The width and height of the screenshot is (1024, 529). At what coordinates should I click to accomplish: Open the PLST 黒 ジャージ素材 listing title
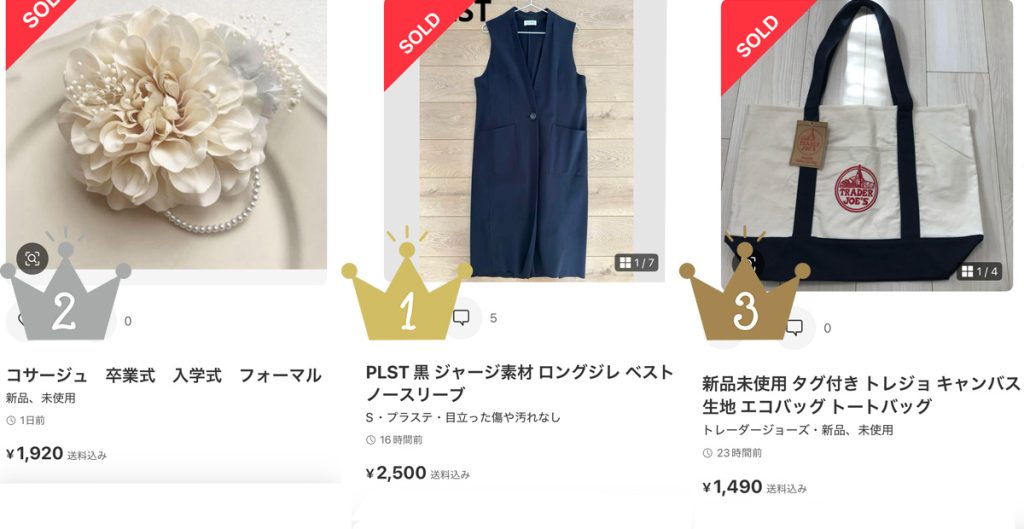[519, 383]
